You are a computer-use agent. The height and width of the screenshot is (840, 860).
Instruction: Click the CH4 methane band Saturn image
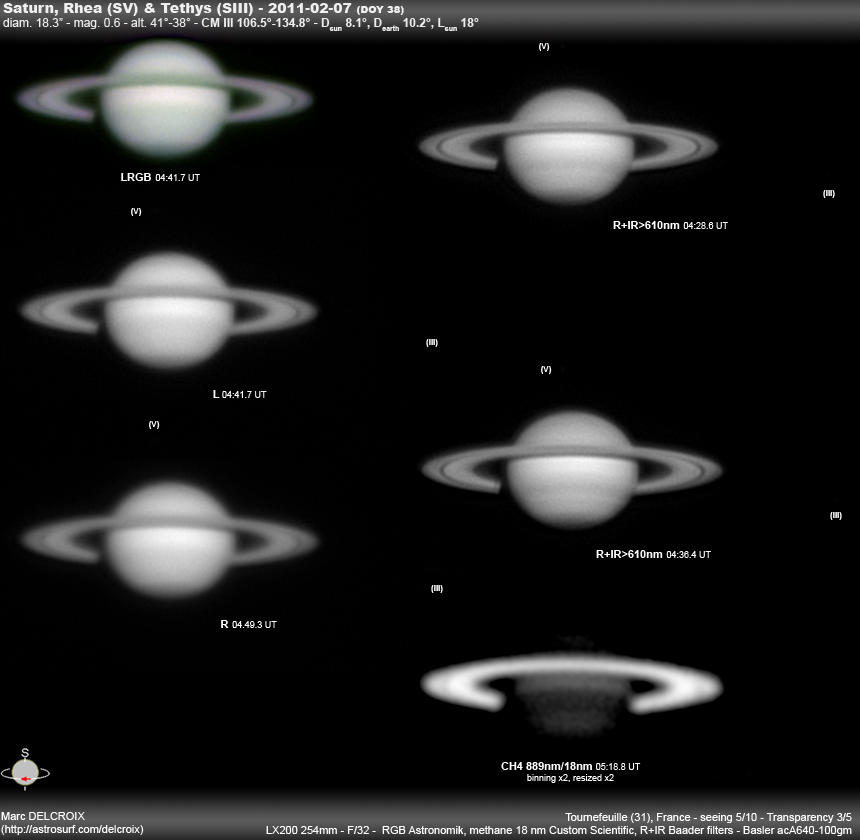572,685
